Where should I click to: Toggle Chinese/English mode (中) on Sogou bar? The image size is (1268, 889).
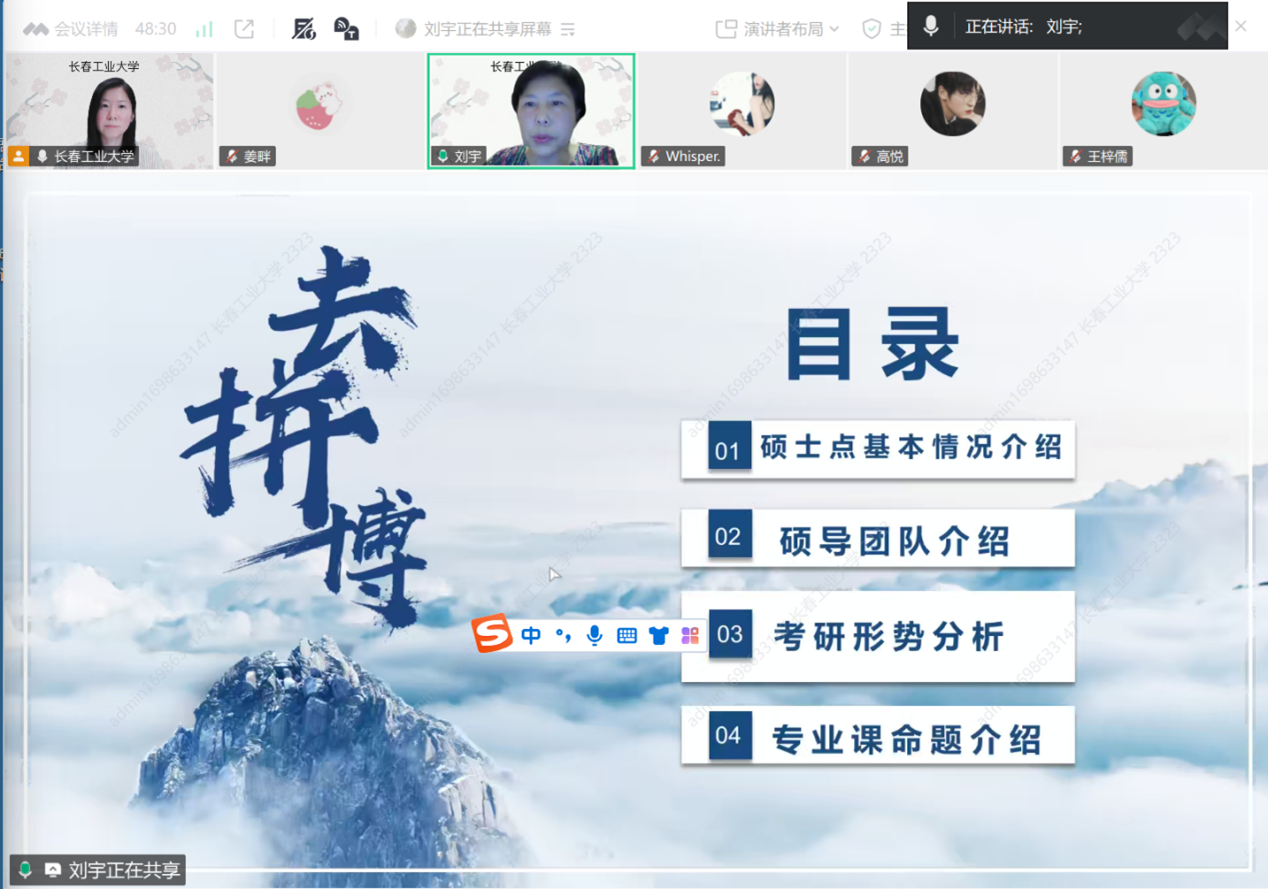531,635
